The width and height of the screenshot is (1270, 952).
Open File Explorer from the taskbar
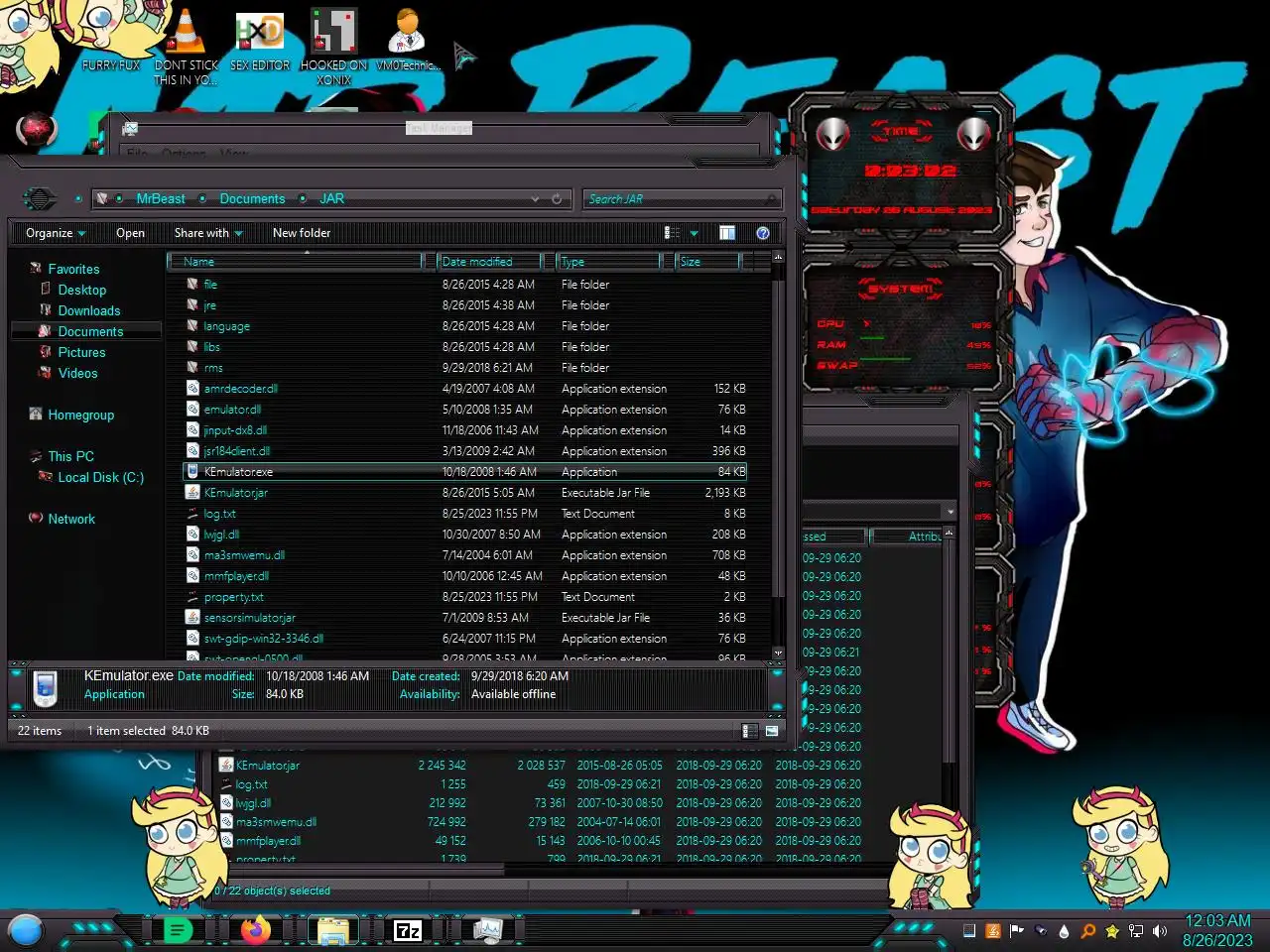332,930
